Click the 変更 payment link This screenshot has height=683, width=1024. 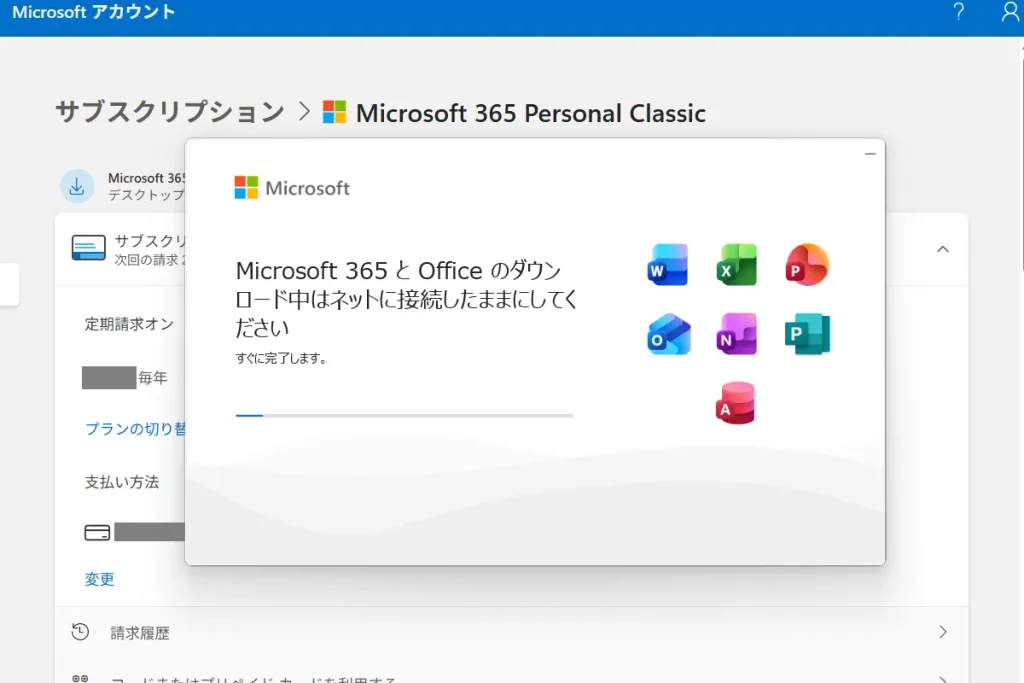click(x=99, y=579)
